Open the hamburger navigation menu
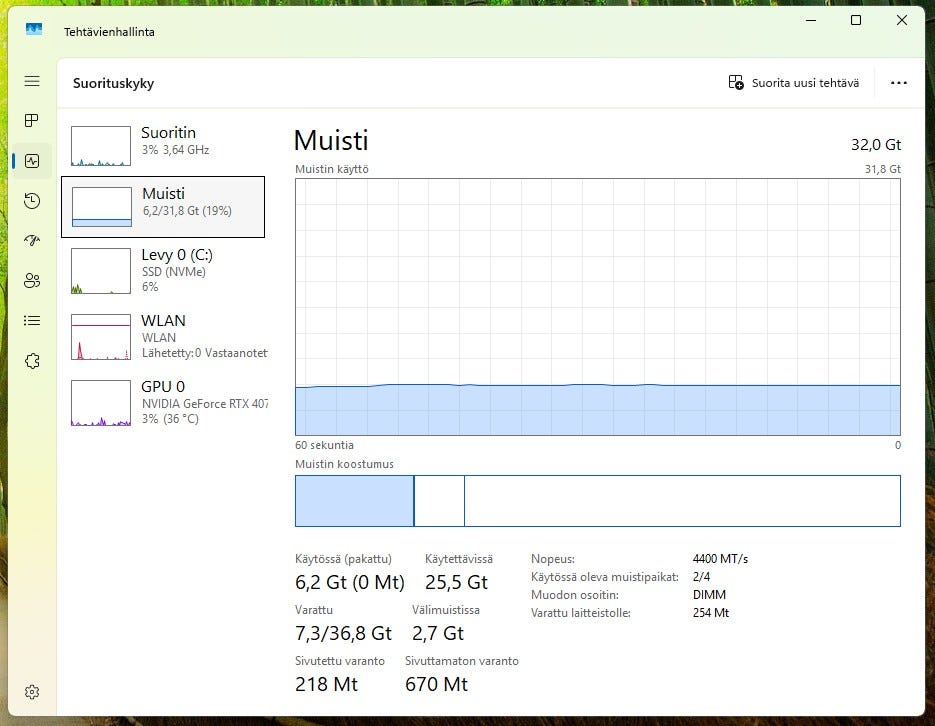The height and width of the screenshot is (726, 935). [x=32, y=81]
